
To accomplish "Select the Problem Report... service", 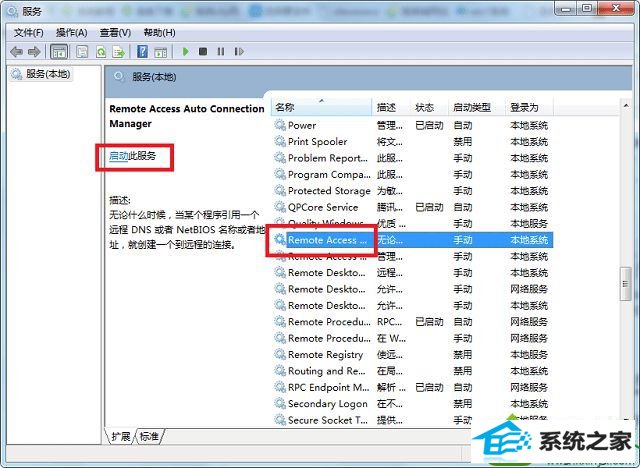I will [x=412, y=158].
